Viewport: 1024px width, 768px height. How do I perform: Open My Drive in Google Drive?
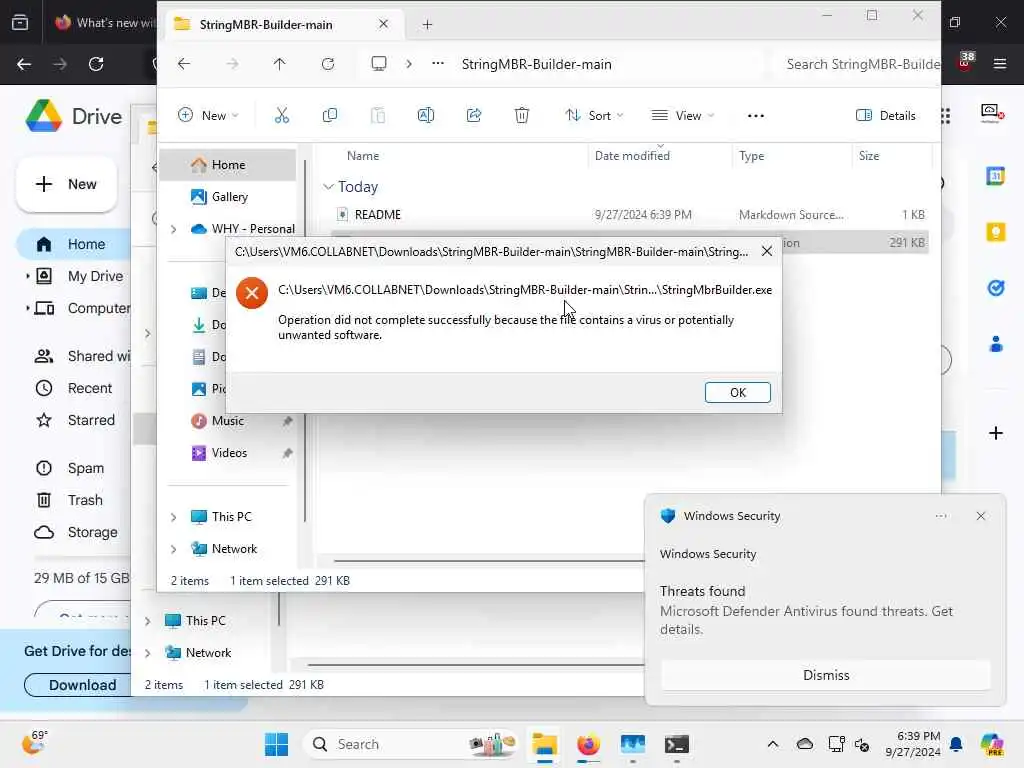[95, 276]
